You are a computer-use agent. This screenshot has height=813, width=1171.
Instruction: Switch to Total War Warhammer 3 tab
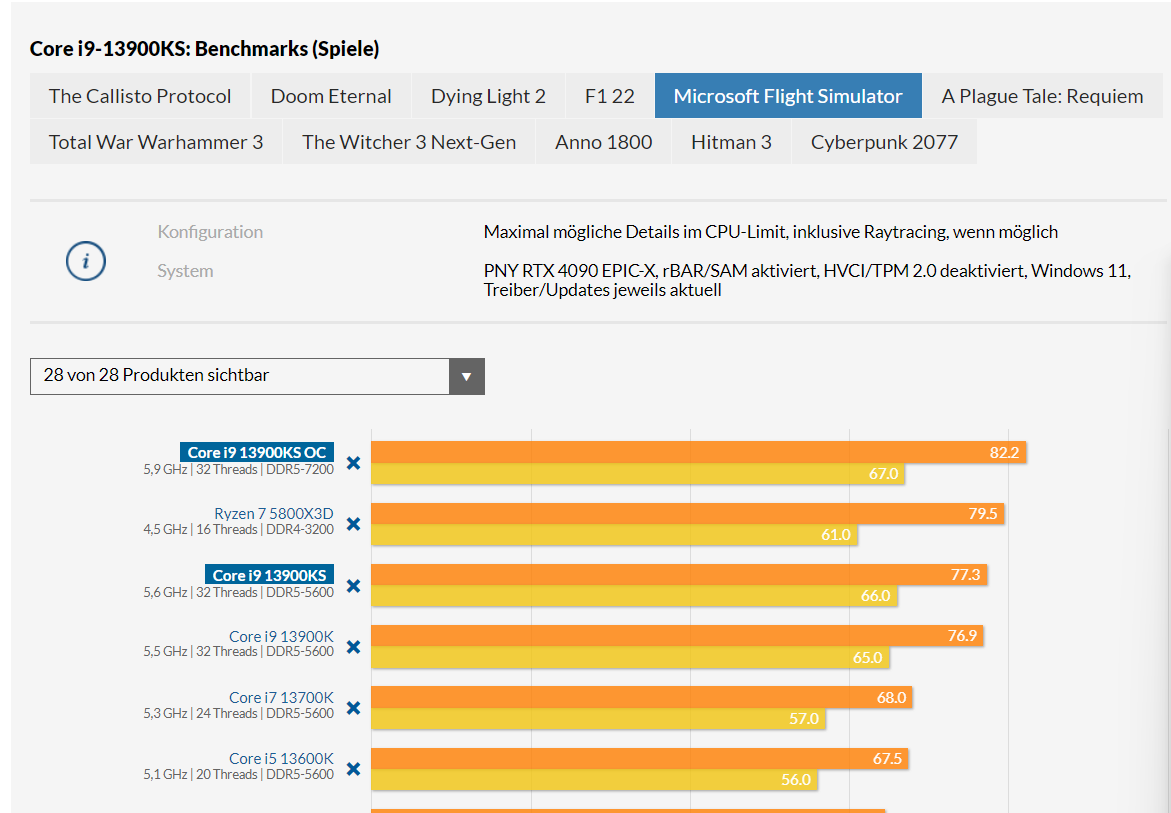point(155,142)
